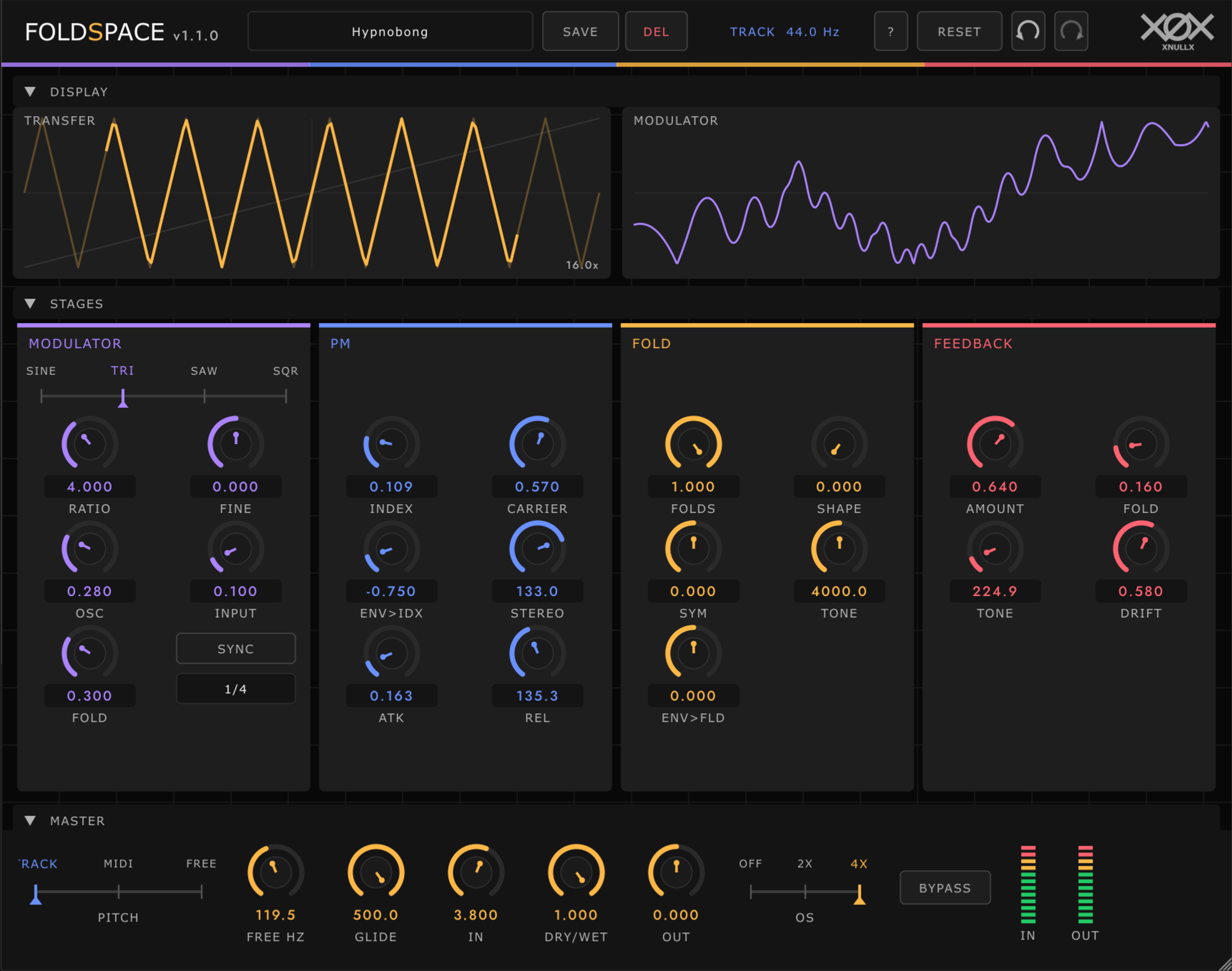Click the undo arrow icon

click(1028, 31)
